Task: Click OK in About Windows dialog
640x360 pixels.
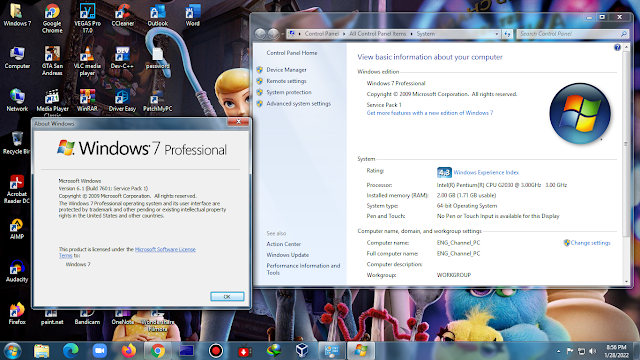Action: point(227,297)
